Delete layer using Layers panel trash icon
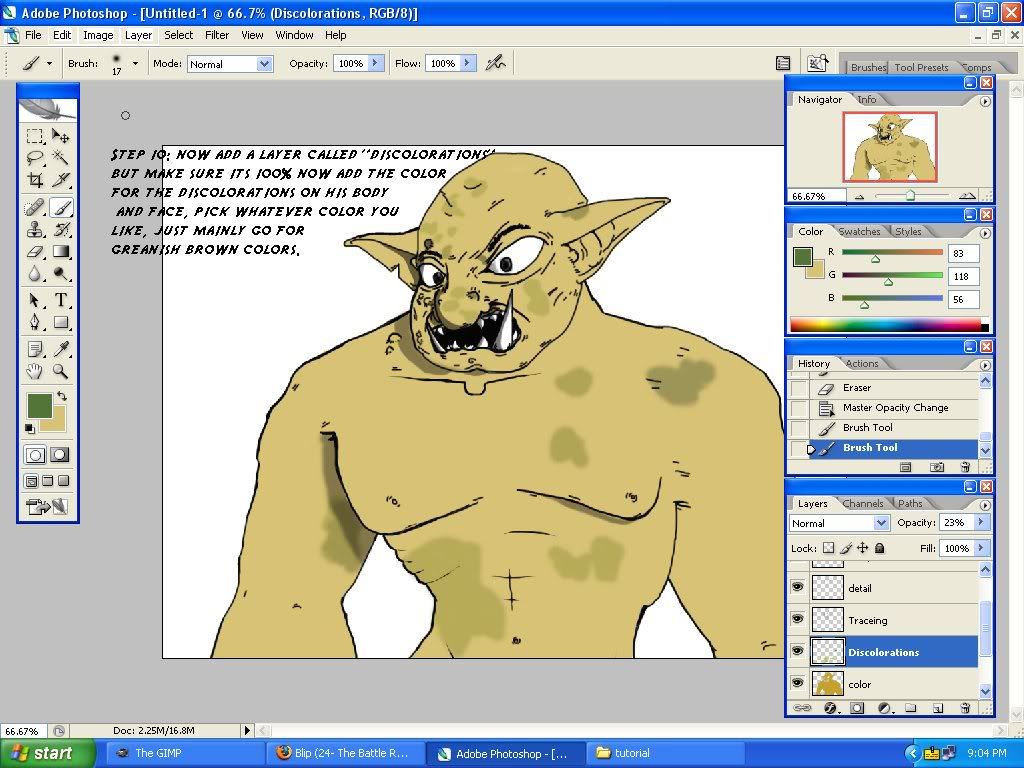 coord(965,708)
